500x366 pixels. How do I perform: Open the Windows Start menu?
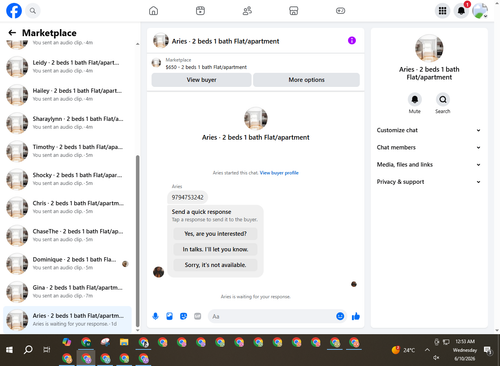coord(9,350)
